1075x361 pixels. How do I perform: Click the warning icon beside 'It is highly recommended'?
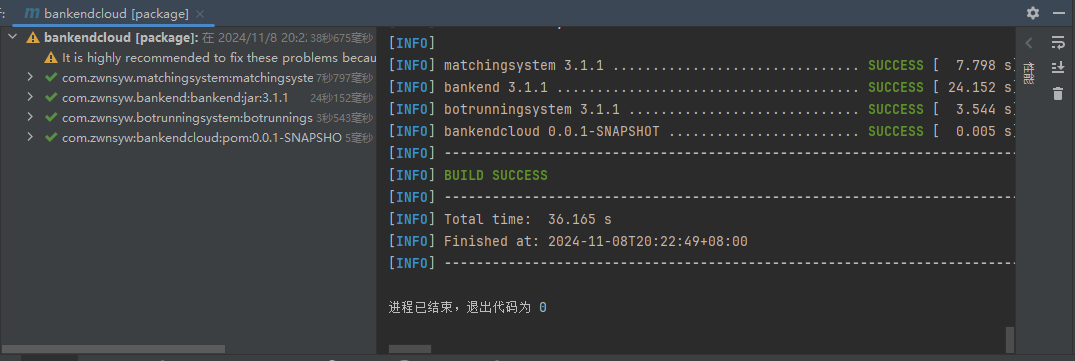pyautogui.click(x=51, y=58)
